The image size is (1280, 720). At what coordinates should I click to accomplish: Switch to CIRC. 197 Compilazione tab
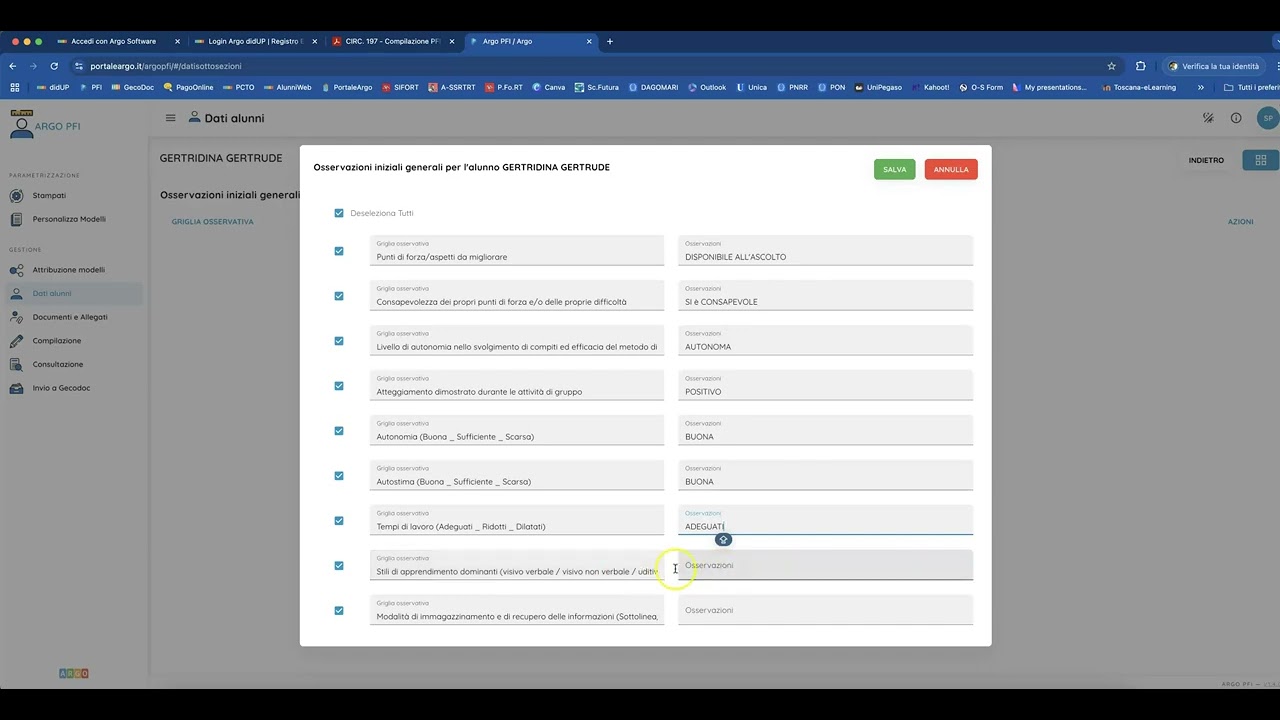[392, 41]
